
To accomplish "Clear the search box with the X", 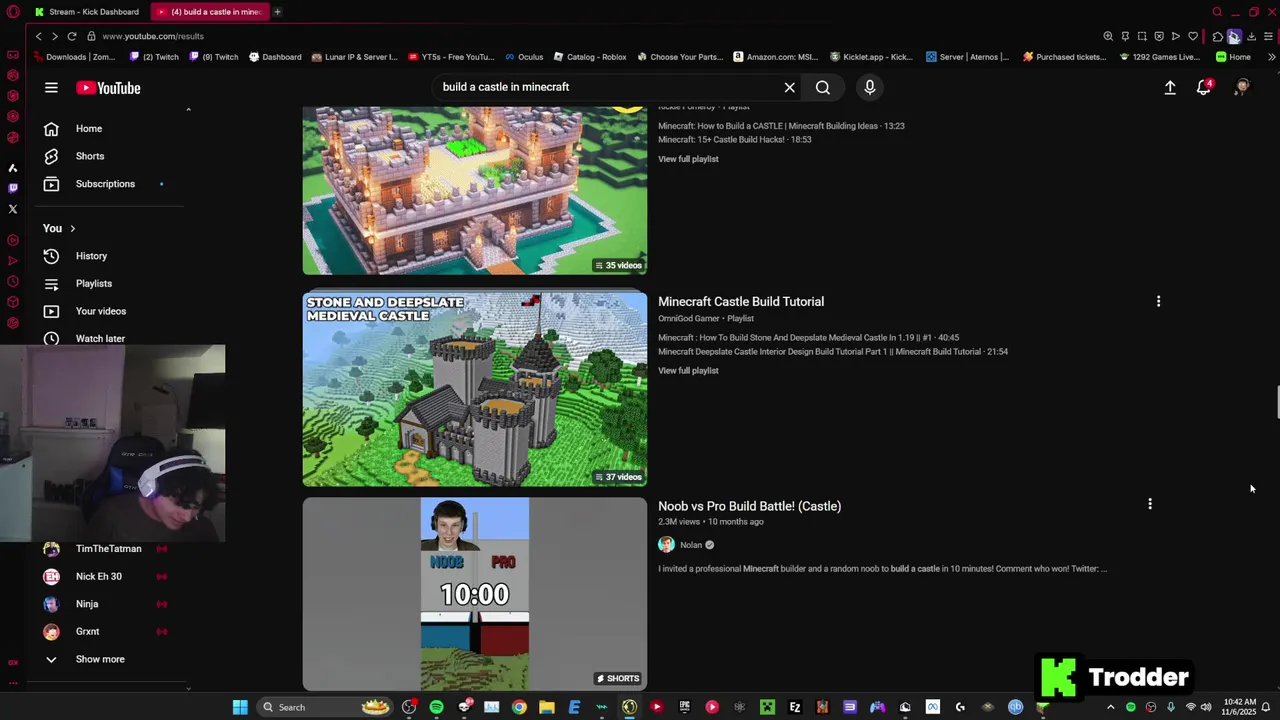I will (789, 87).
